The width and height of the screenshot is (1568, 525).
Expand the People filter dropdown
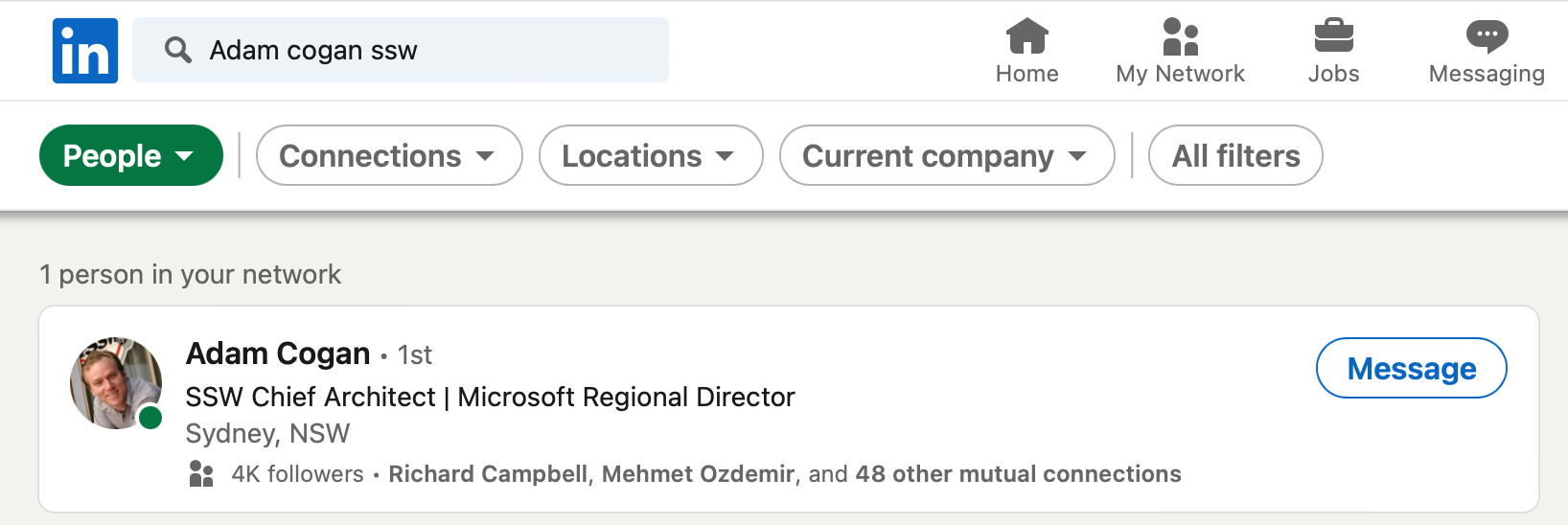130,155
